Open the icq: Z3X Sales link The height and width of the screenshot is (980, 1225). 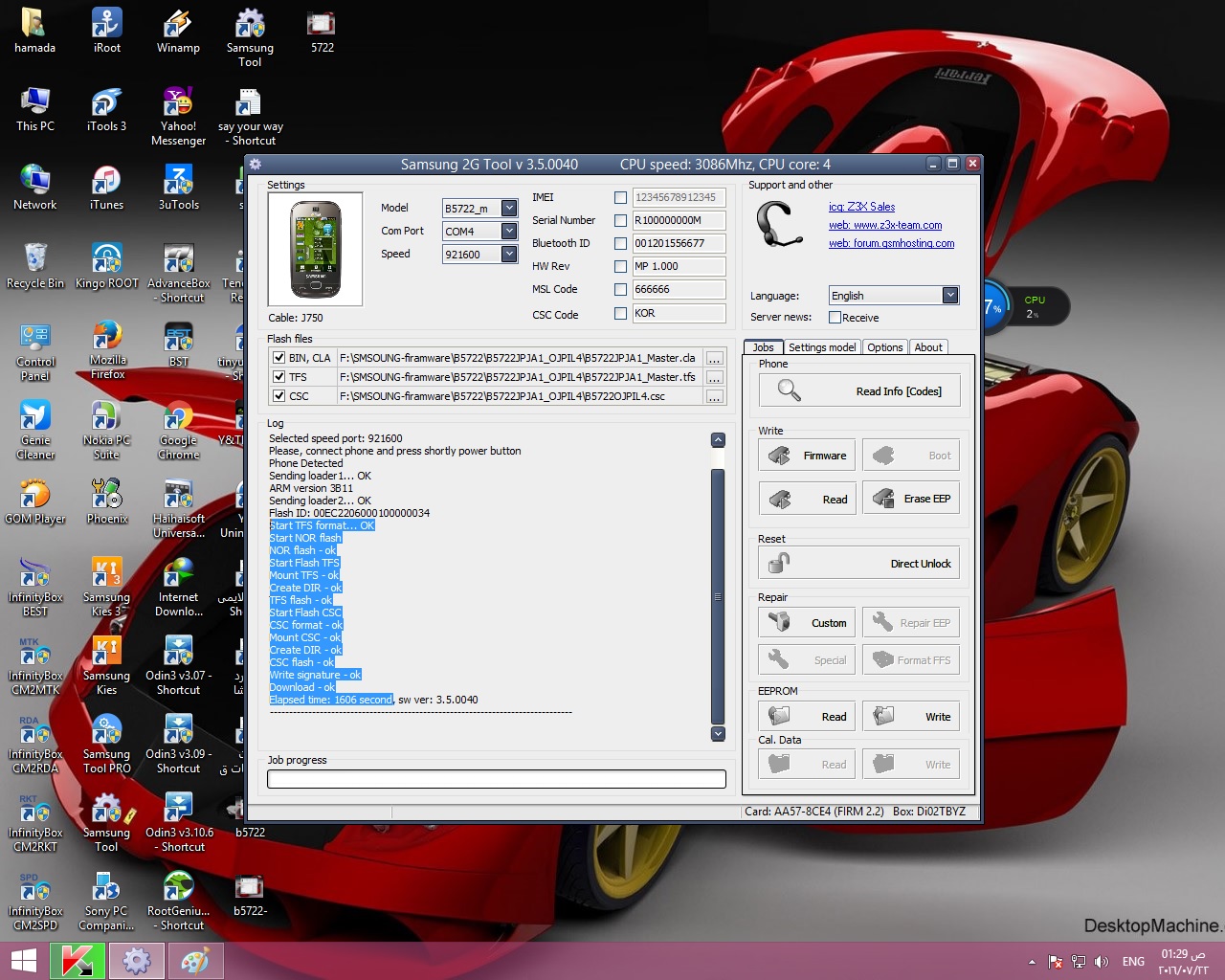862,207
